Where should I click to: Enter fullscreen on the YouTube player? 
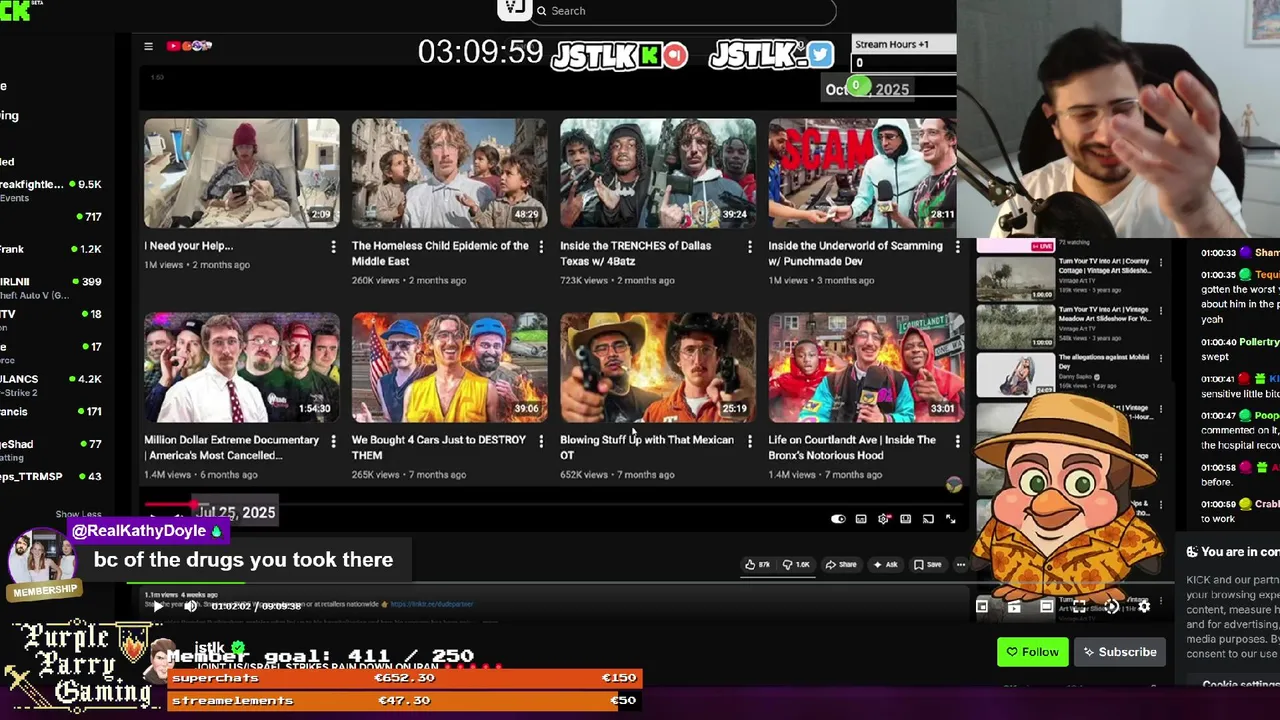point(951,519)
